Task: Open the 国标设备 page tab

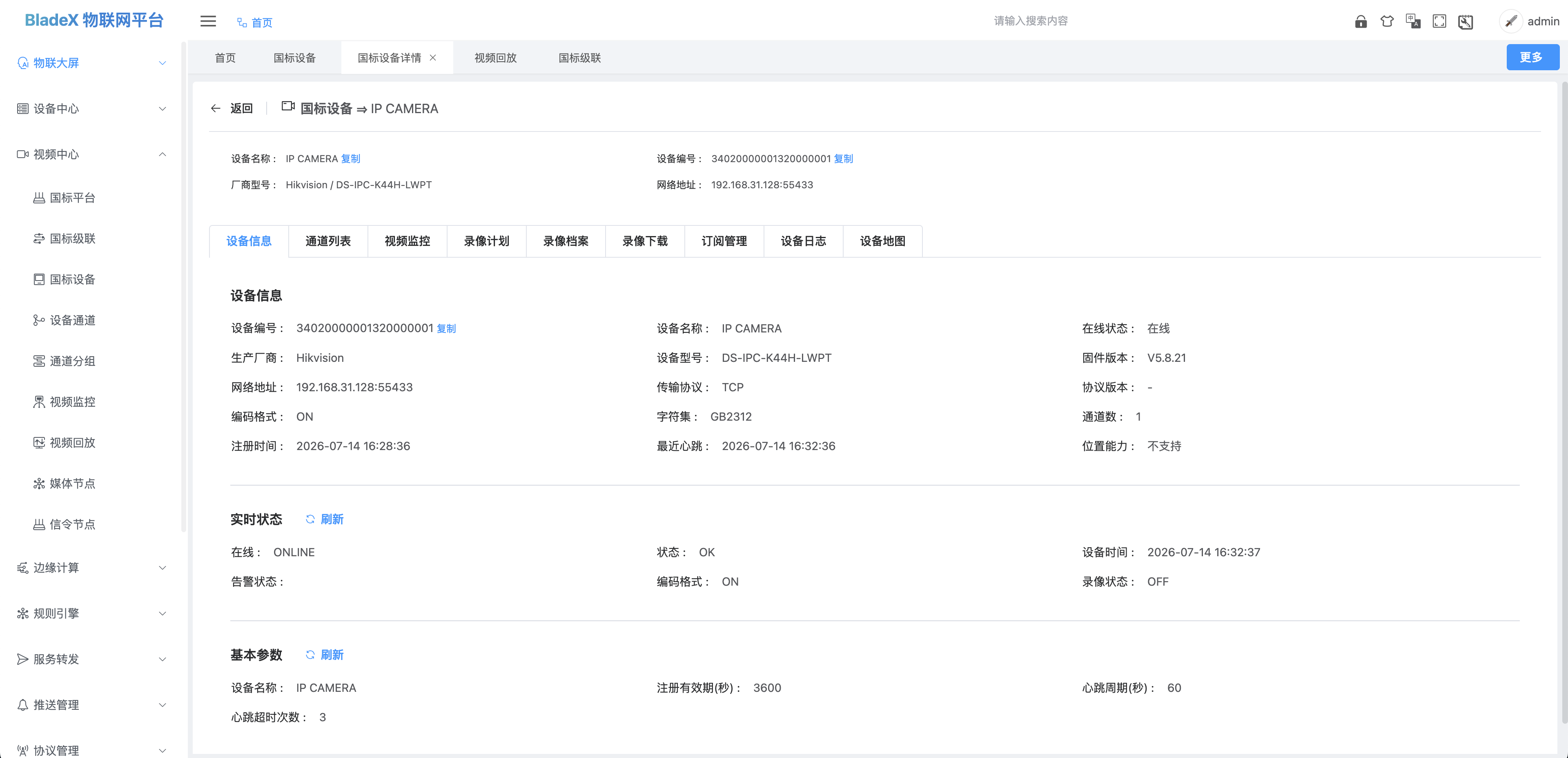Action: [294, 58]
